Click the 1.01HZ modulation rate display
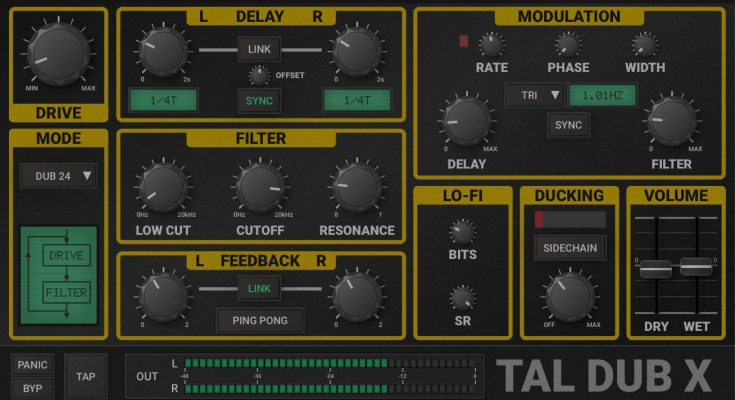Viewport: 735px width, 400px height. coord(604,96)
